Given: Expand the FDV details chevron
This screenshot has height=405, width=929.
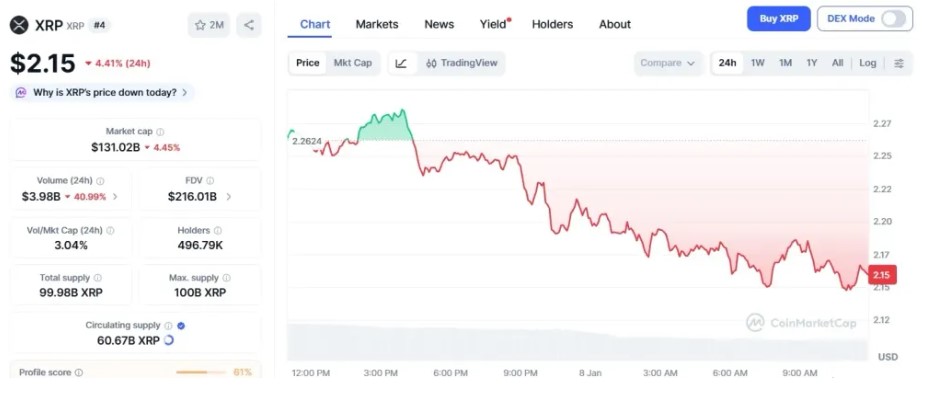Looking at the screenshot, I should (x=229, y=197).
